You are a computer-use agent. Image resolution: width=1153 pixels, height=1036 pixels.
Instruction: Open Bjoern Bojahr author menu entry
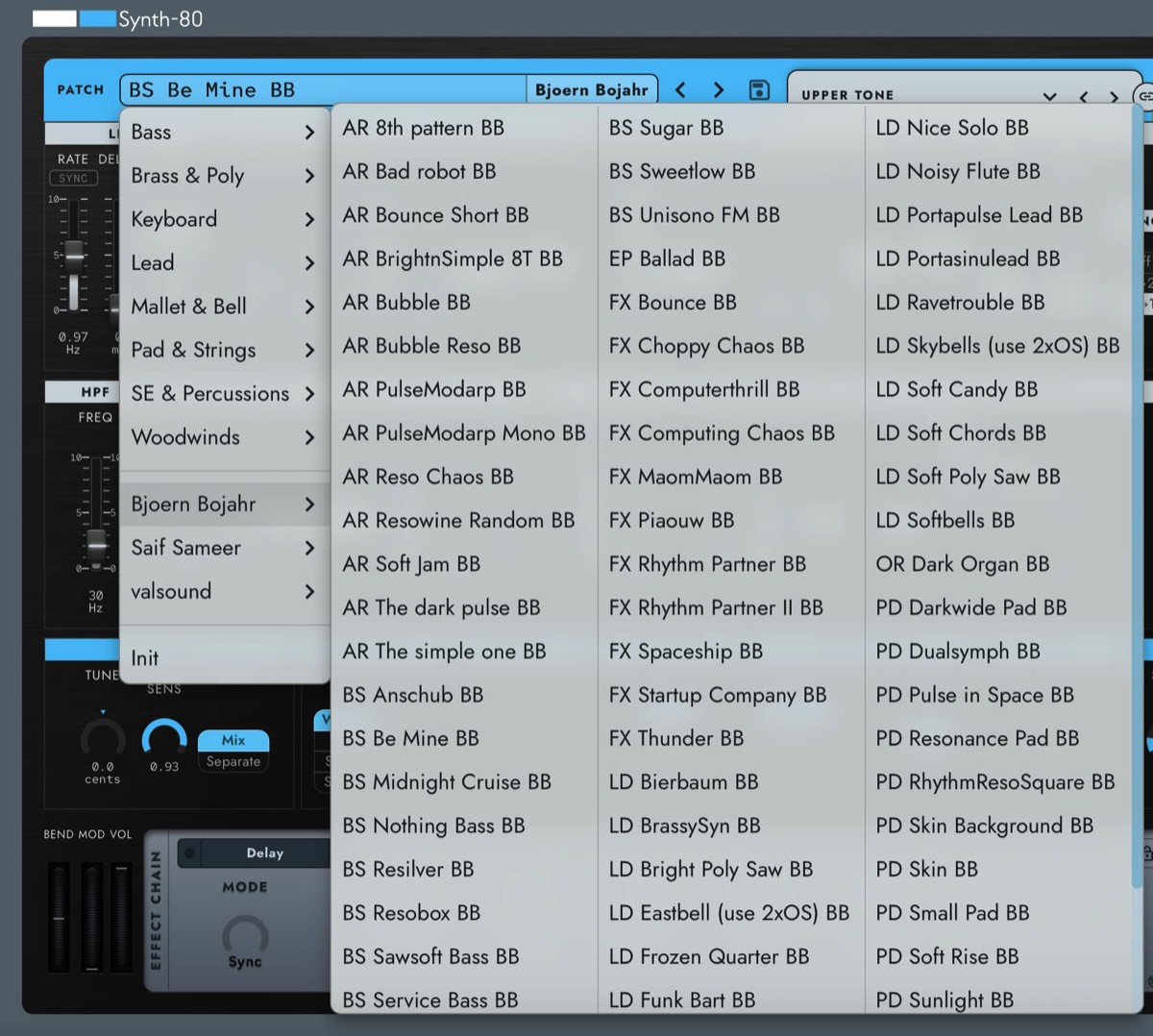pyautogui.click(x=225, y=504)
